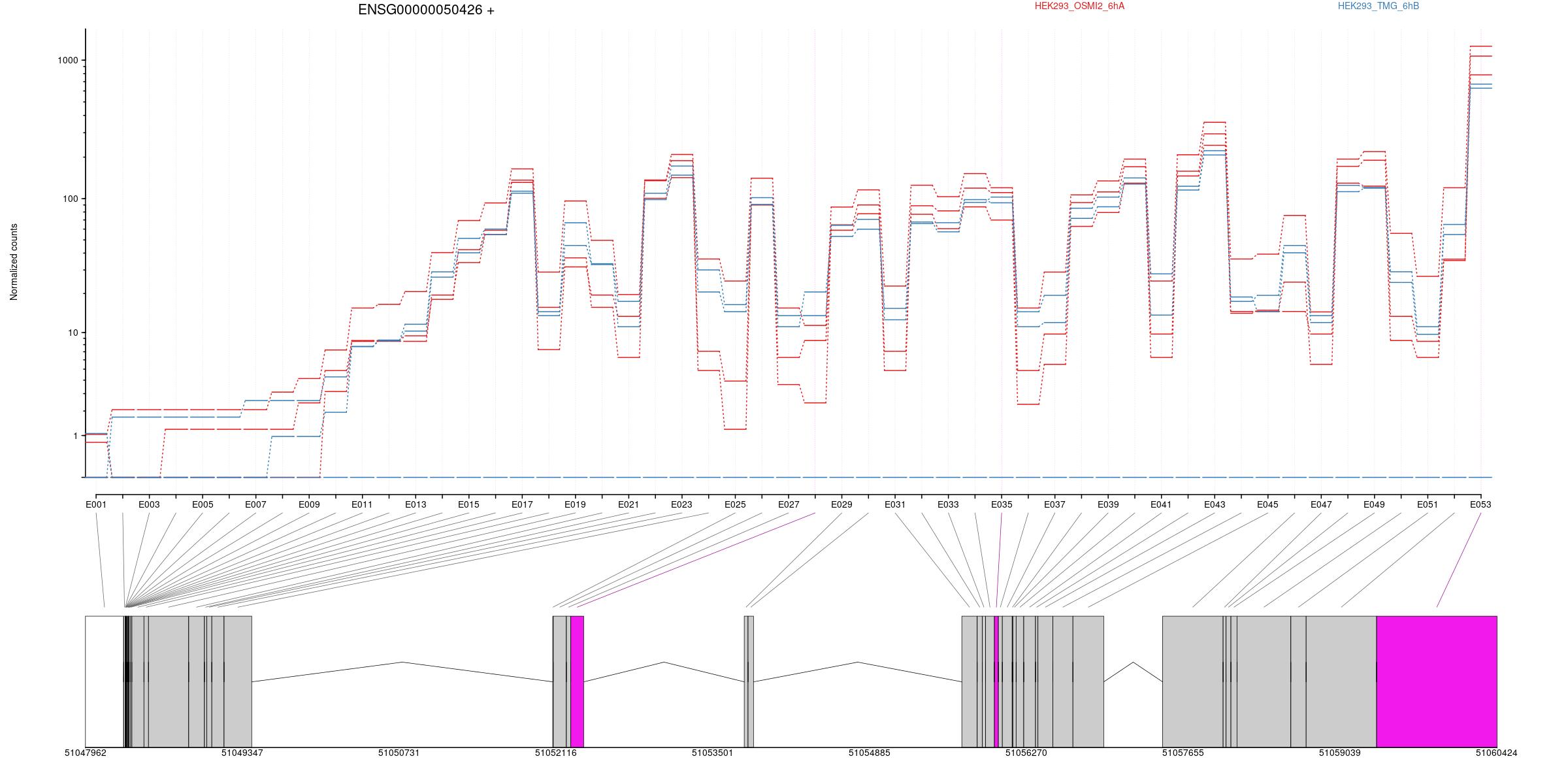Click exon label E021
This screenshot has width=1568, height=784.
click(x=629, y=504)
